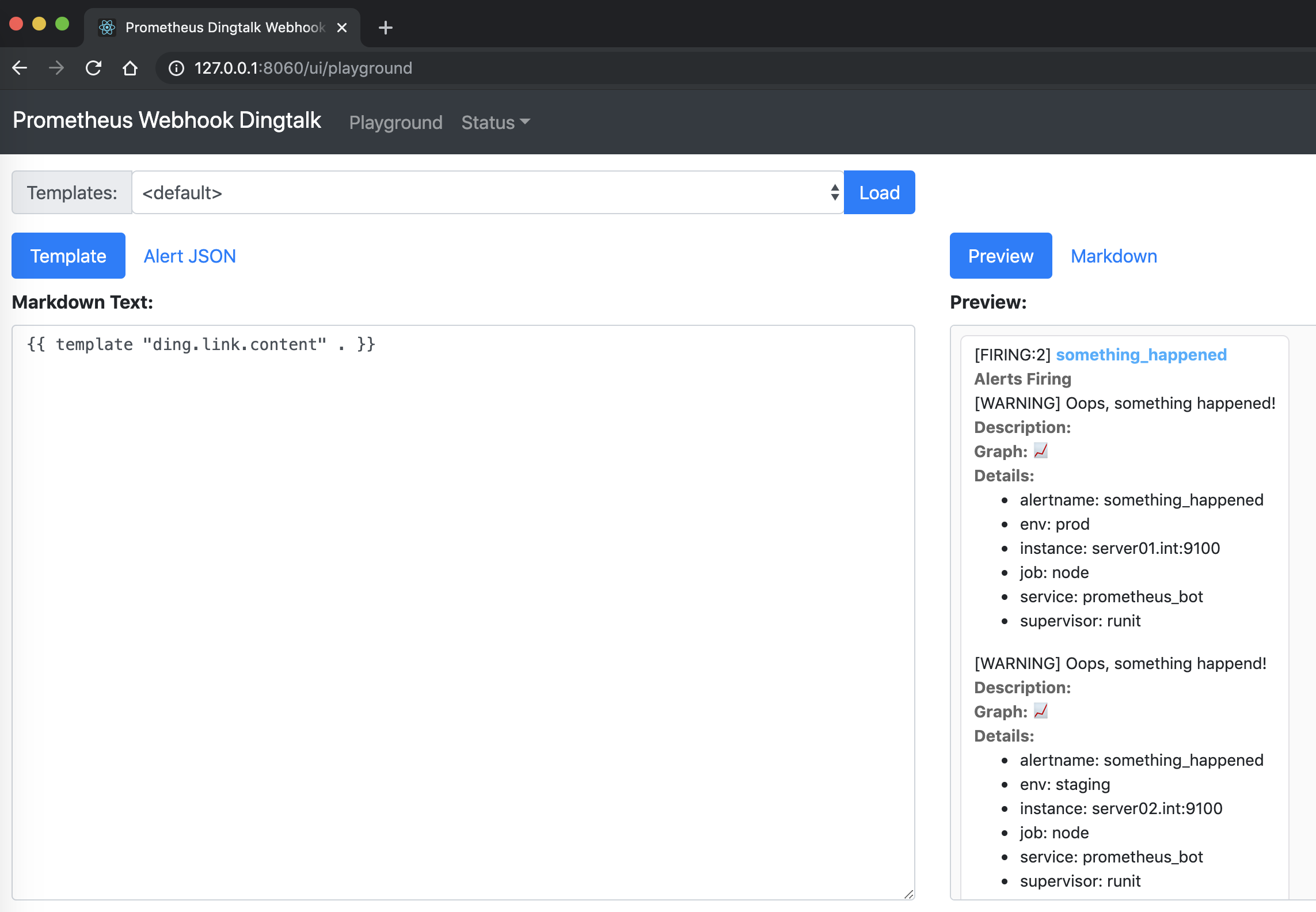Grab the textarea resize handle corner
Viewport: 1316px width, 912px height.
(908, 894)
